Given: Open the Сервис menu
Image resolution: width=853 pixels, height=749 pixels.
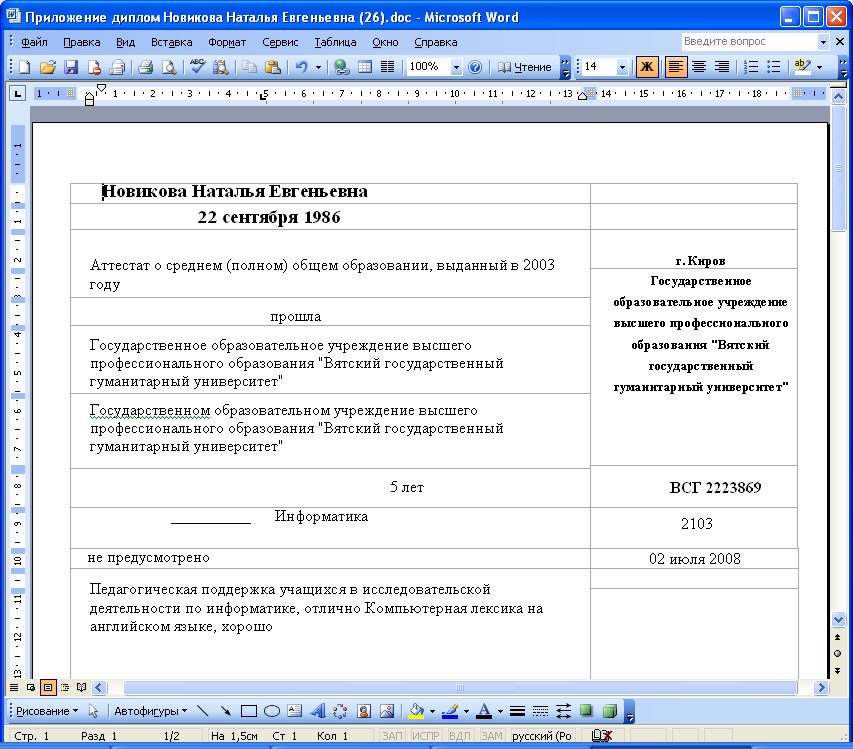Looking at the screenshot, I should tap(280, 42).
